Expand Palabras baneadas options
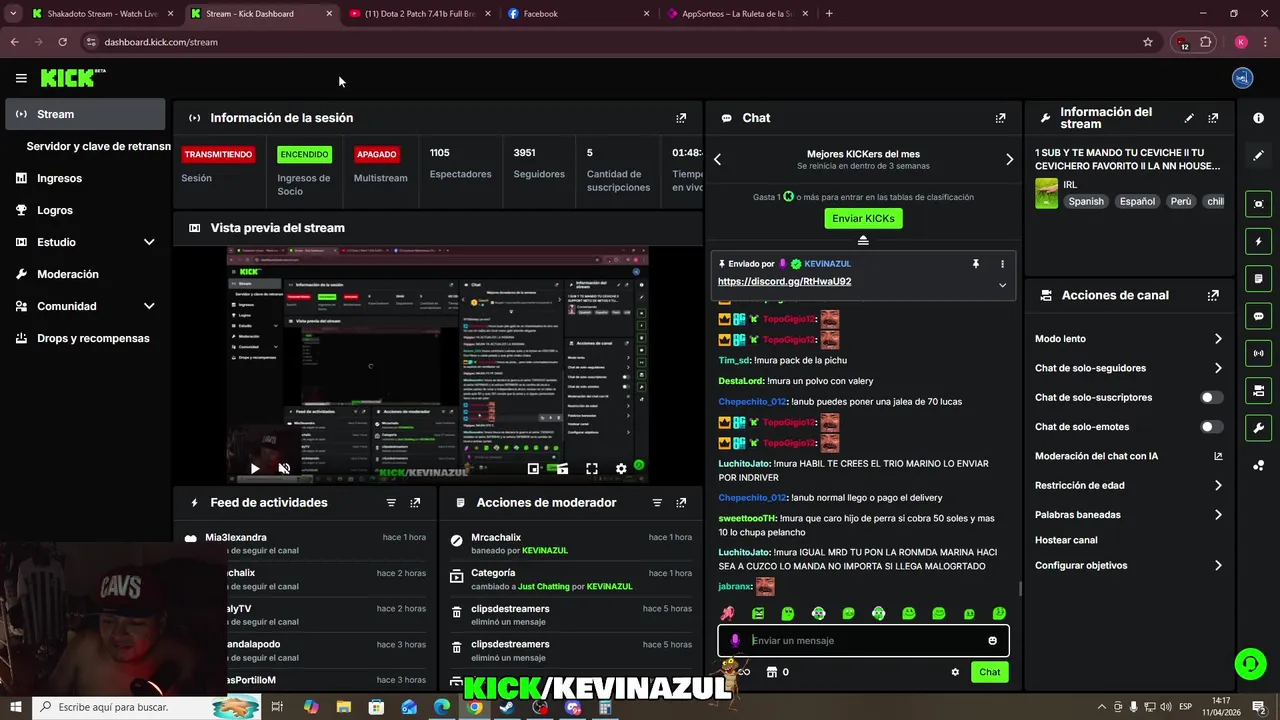Image resolution: width=1280 pixels, height=720 pixels. click(1218, 515)
